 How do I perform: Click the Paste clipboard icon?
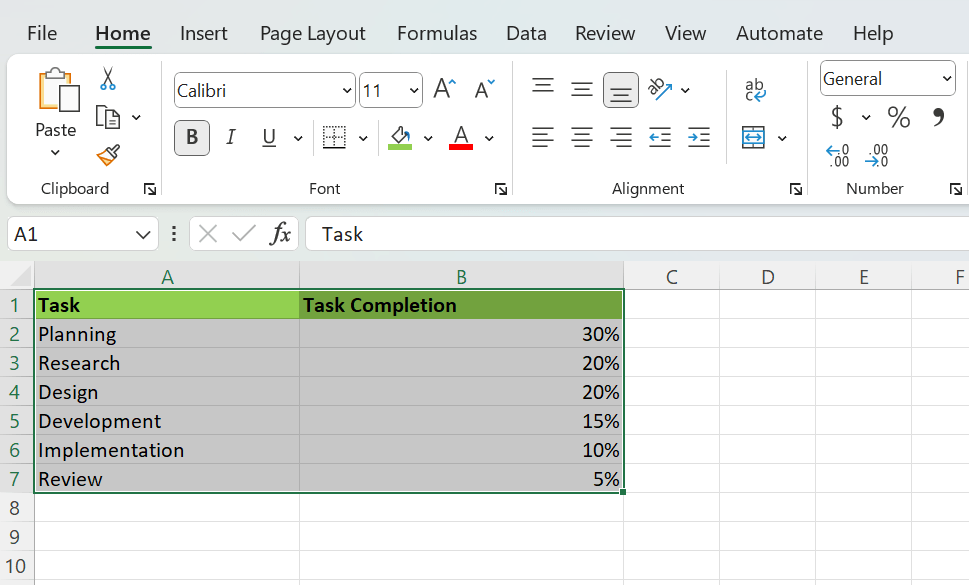59,90
